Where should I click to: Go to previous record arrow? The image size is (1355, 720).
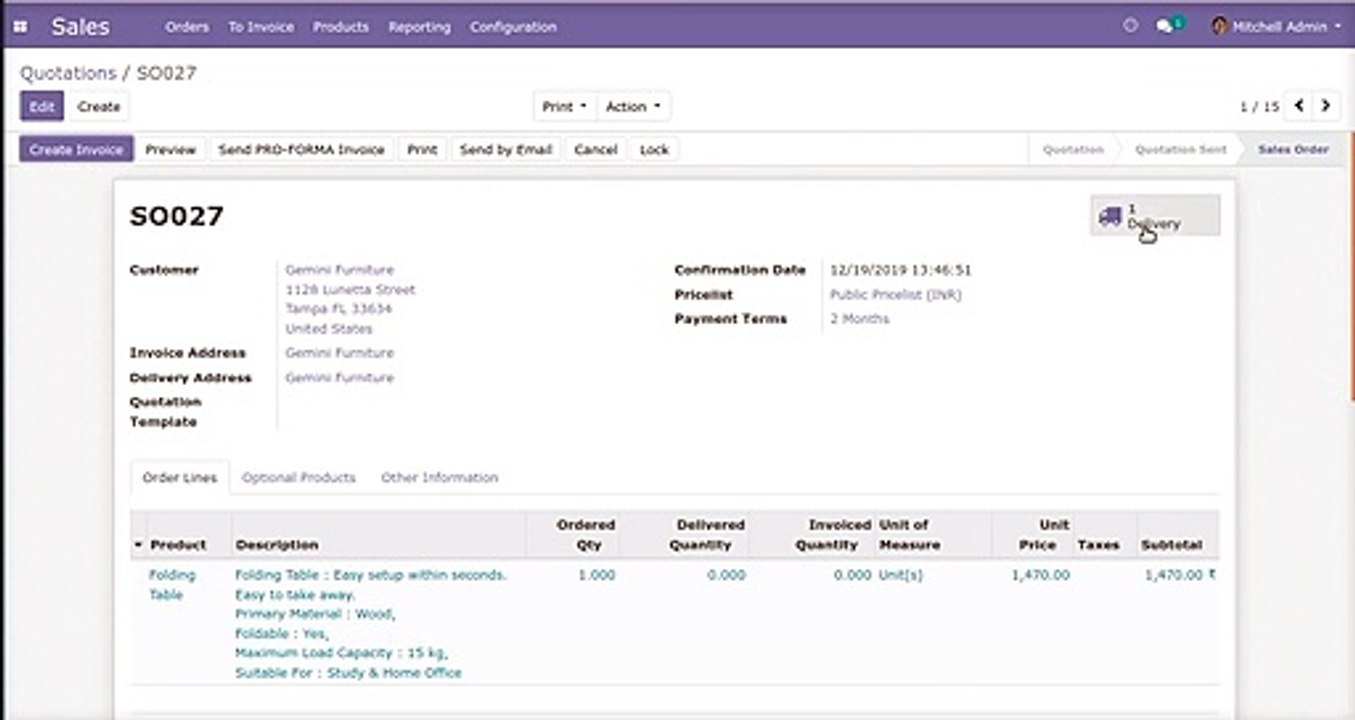click(1299, 105)
